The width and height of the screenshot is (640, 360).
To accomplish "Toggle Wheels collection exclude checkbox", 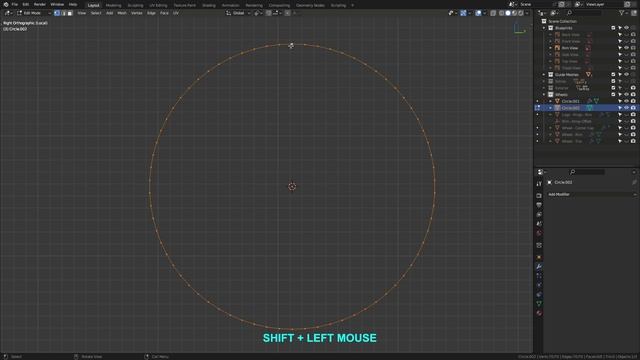I will pos(613,95).
